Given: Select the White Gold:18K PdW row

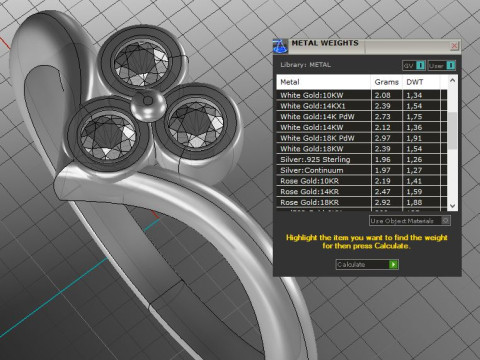Looking at the screenshot, I should [362, 138].
